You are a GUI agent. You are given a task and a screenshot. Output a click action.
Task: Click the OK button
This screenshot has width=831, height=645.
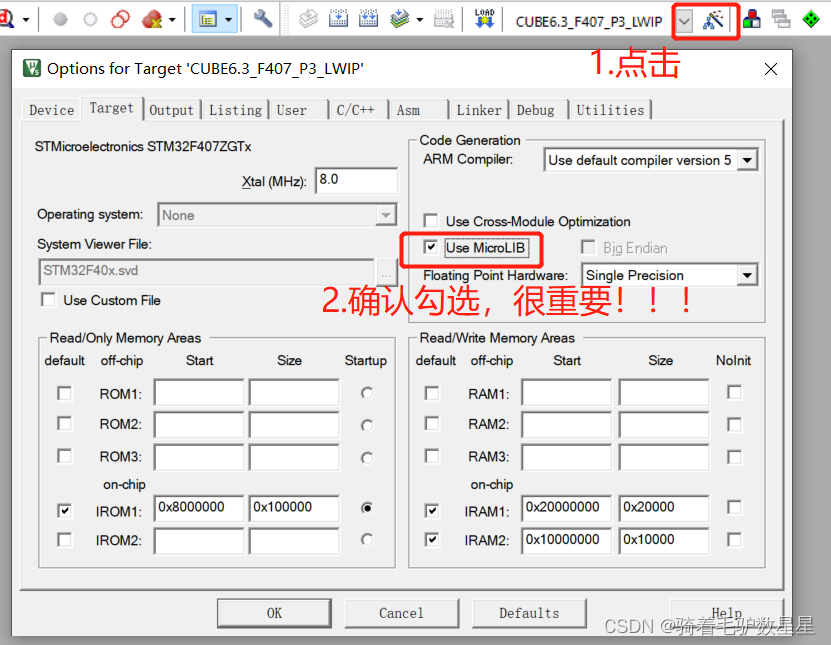[275, 614]
